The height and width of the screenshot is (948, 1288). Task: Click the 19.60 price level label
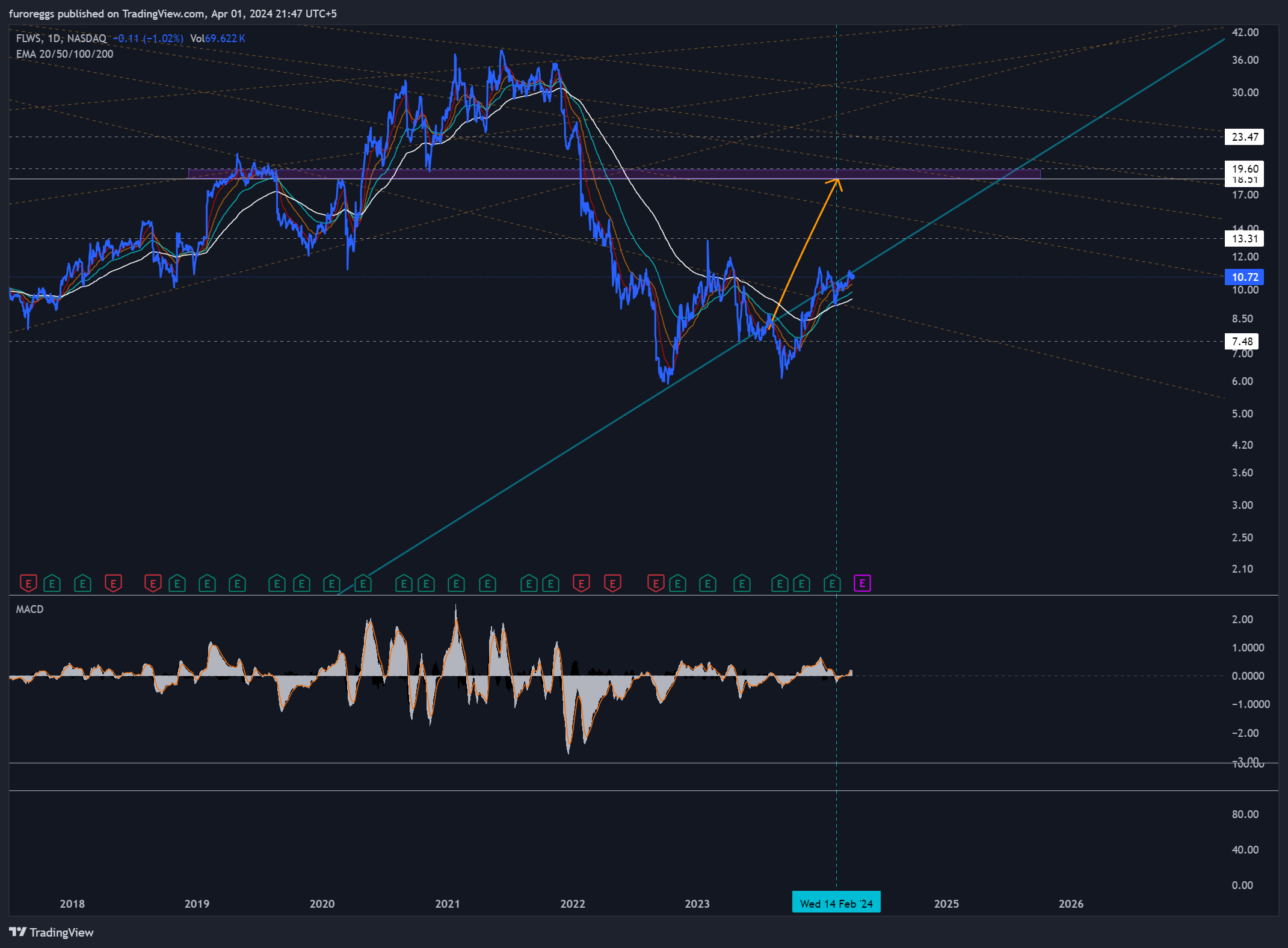pyautogui.click(x=1244, y=168)
